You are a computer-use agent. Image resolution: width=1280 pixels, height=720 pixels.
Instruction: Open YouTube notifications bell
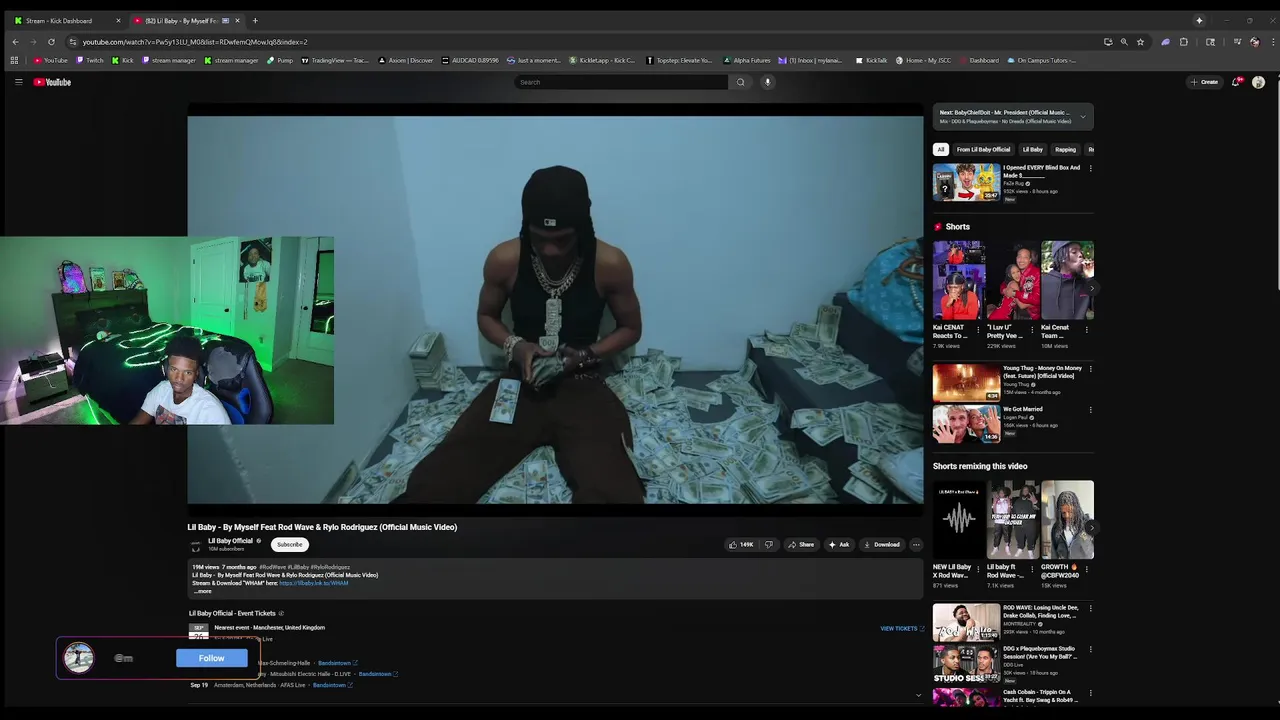[1236, 82]
